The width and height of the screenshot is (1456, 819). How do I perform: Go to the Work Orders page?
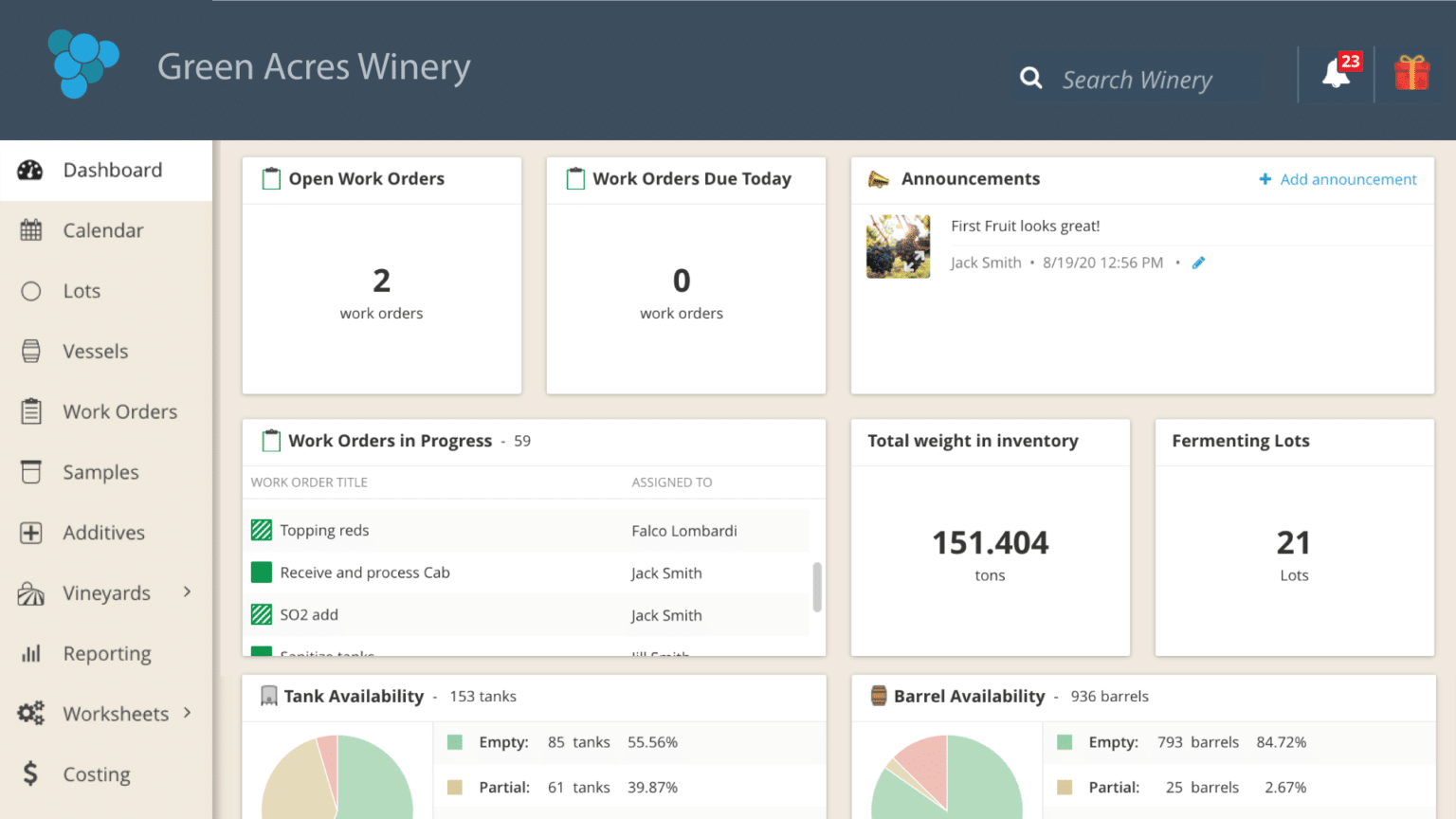[119, 412]
